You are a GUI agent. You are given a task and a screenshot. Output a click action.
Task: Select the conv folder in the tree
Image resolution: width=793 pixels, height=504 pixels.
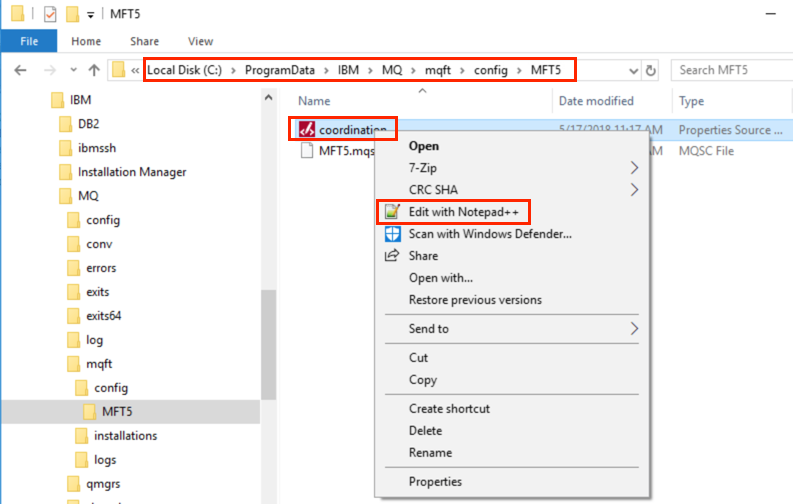[x=99, y=244]
